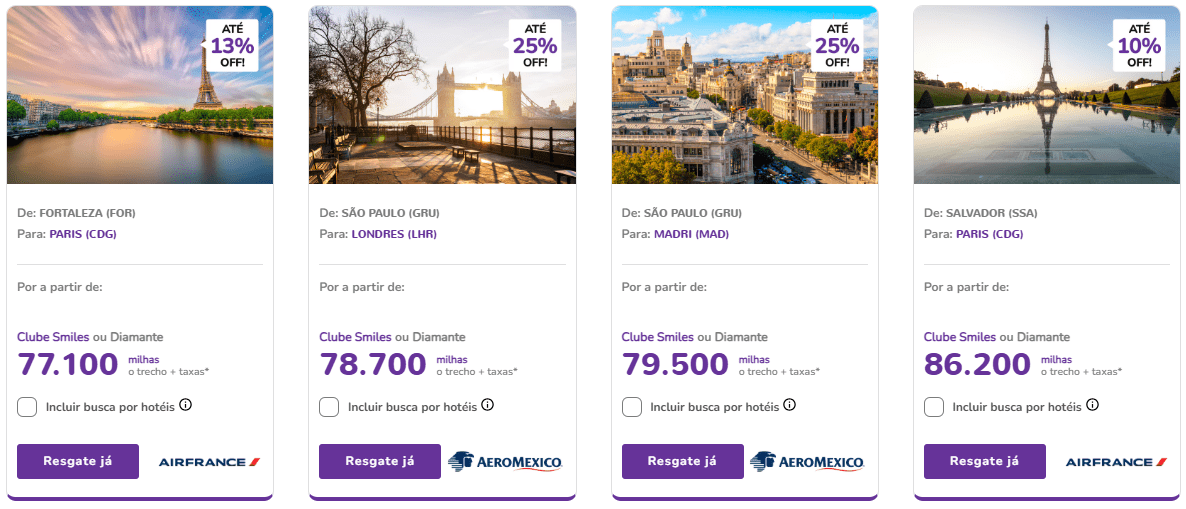Click Resgate já on the Madri card
This screenshot has height=509, width=1186.
(682, 462)
